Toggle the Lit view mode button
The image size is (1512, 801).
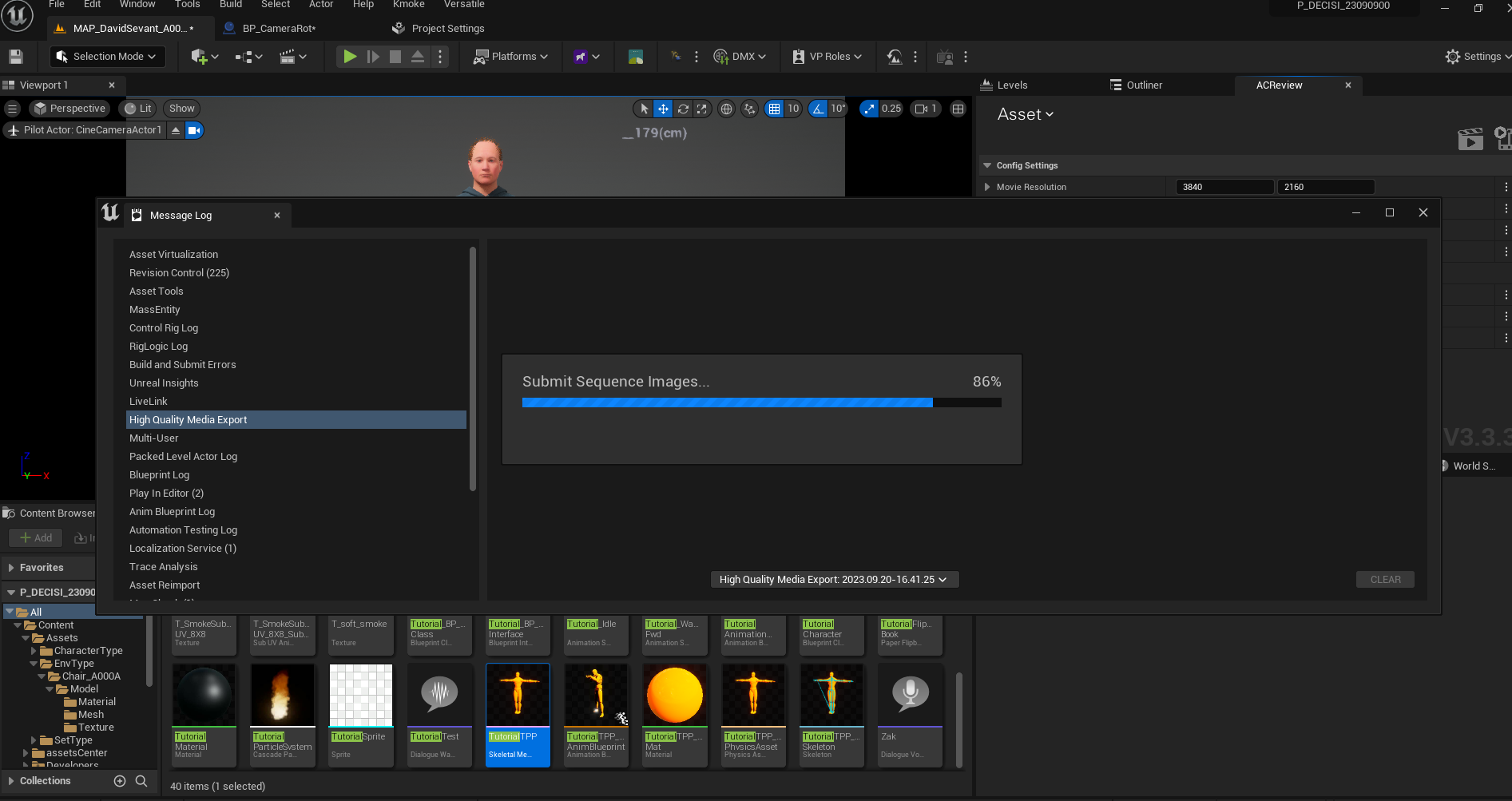pos(138,109)
